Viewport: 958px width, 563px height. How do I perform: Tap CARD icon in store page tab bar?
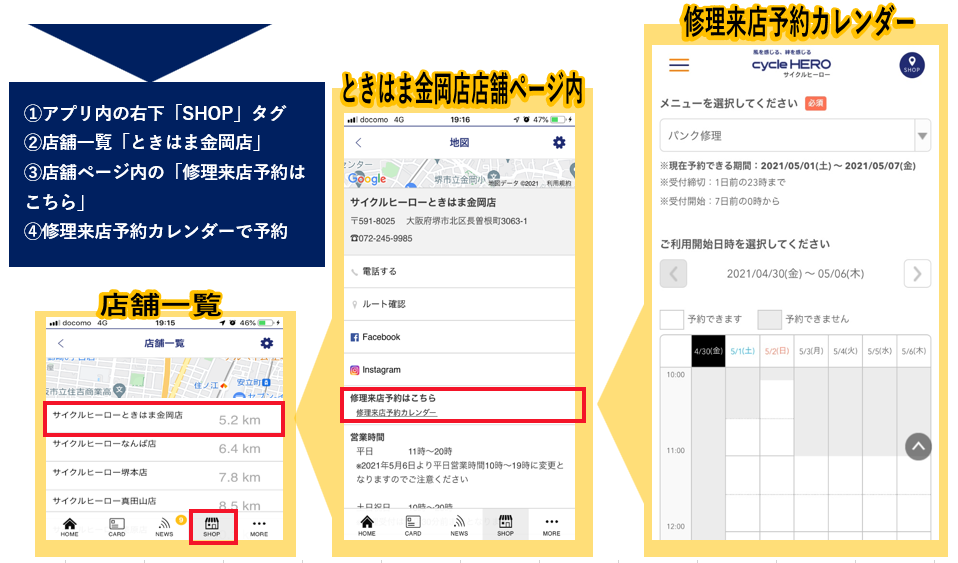[413, 525]
